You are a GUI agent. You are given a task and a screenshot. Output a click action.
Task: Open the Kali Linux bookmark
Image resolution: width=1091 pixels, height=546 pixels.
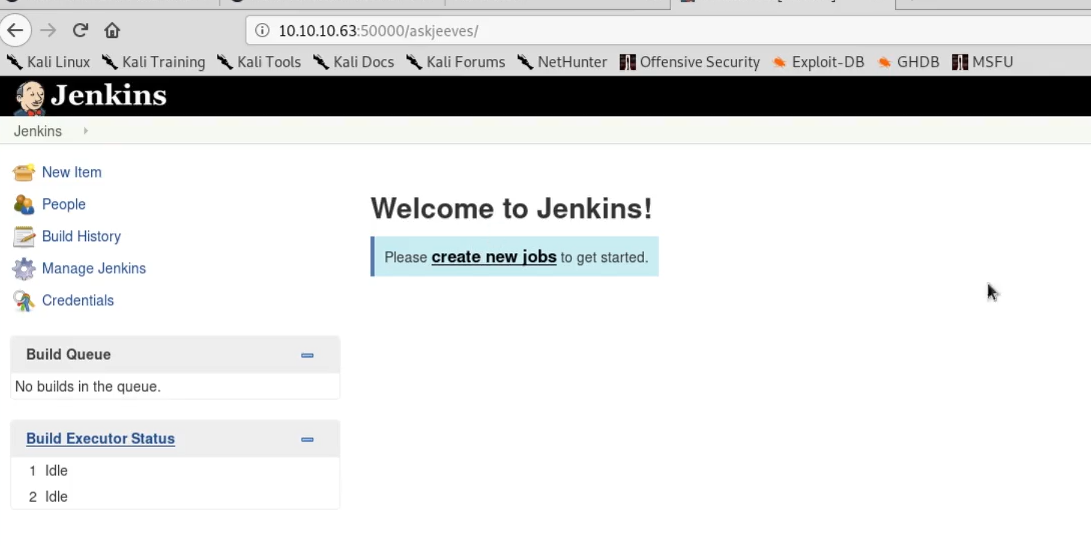click(x=49, y=62)
